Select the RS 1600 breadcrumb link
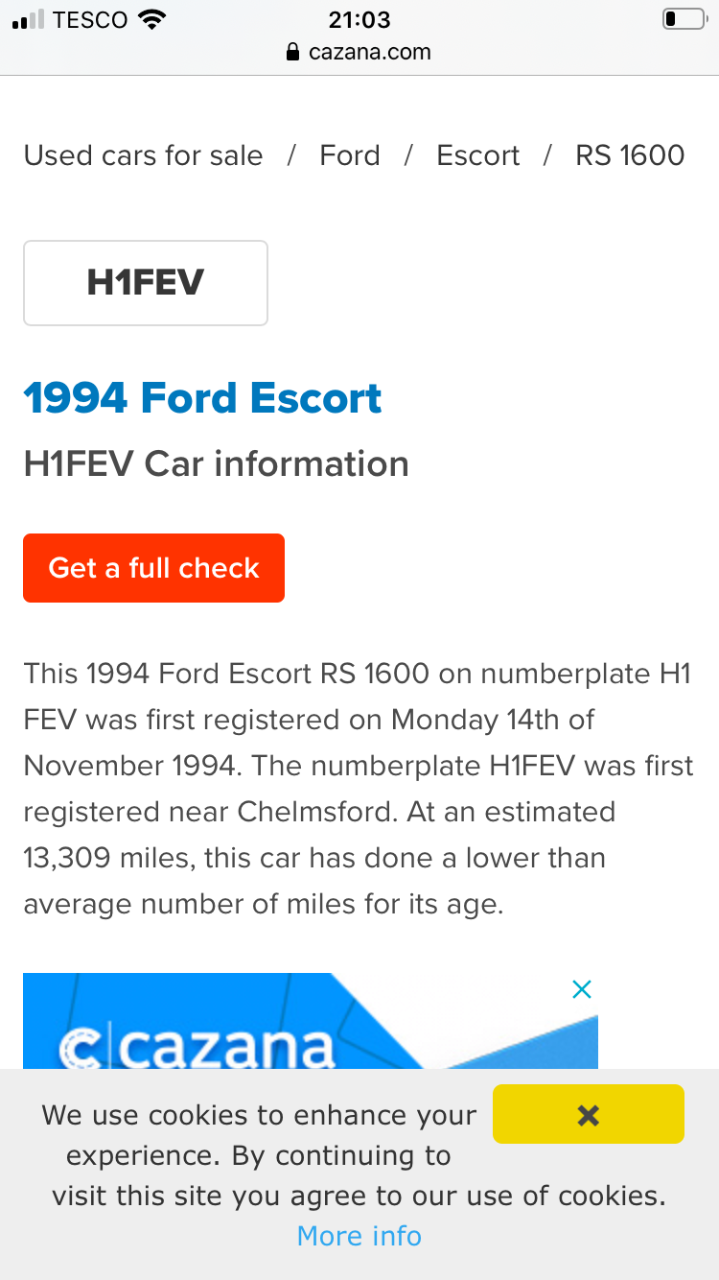This screenshot has height=1280, width=719. pyautogui.click(x=630, y=156)
